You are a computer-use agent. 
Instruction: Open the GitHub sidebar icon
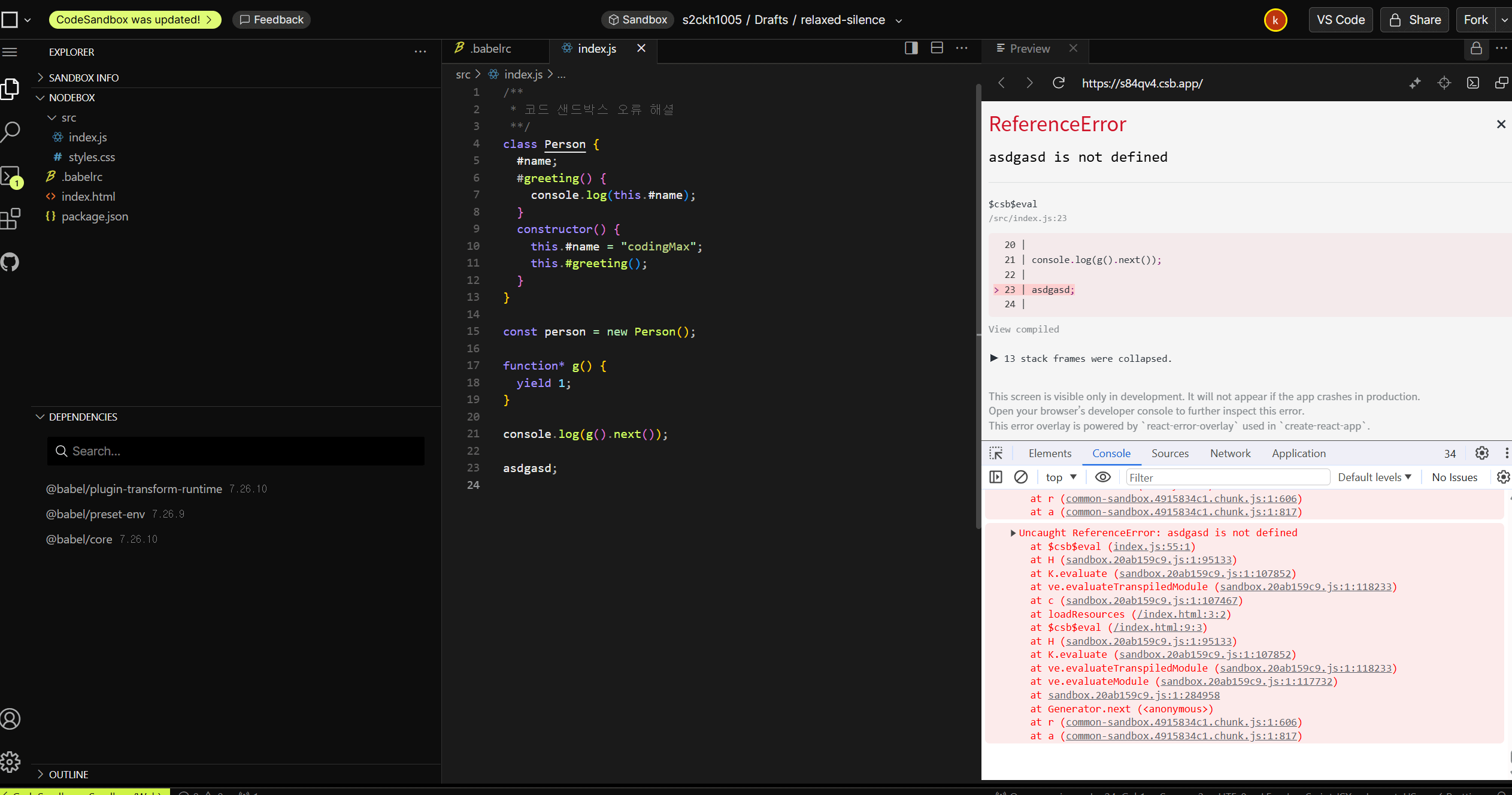click(10, 262)
